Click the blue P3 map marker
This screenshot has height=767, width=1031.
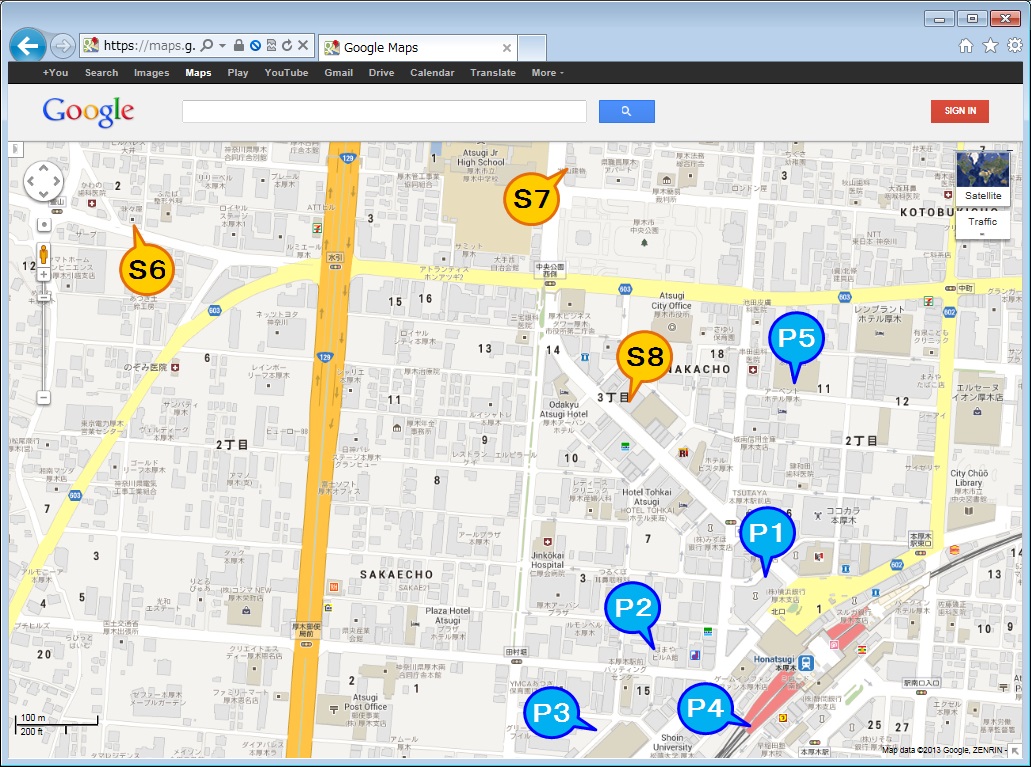pyautogui.click(x=554, y=712)
